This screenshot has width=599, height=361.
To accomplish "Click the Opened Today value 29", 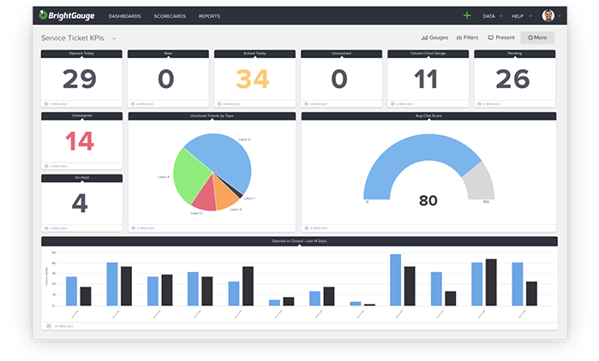I will [x=79, y=79].
